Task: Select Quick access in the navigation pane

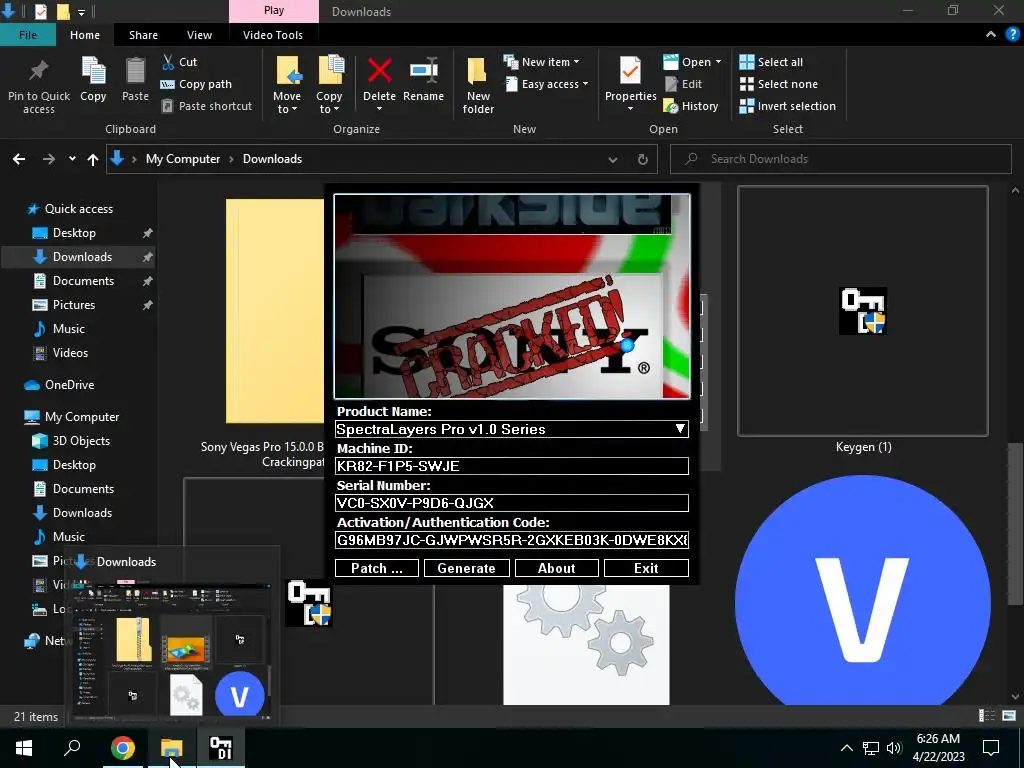Action: 78,209
